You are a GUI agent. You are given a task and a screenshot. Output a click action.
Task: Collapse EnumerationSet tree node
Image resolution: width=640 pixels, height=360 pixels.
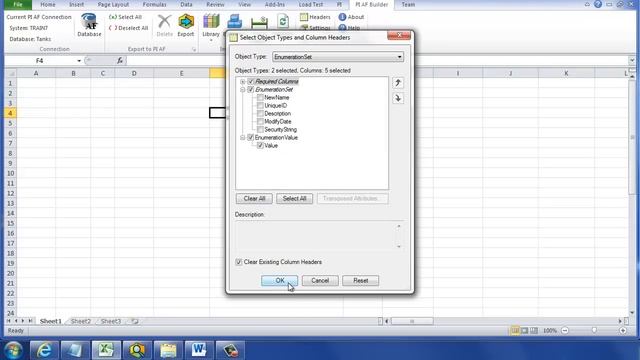[242, 89]
